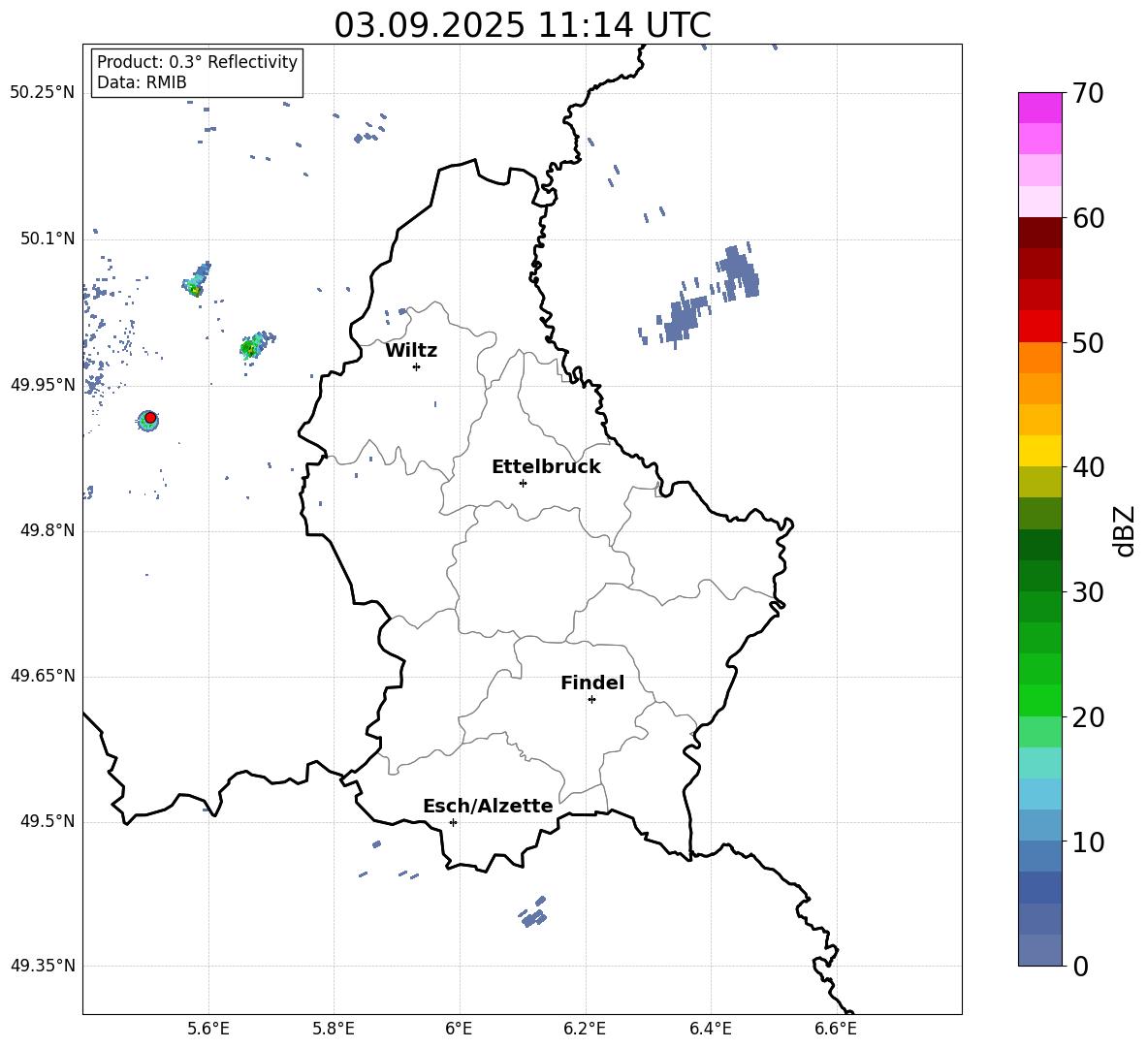Click the title "03.09.2025 11:14 UTC"
This screenshot has height=1048, width=1148.
click(522, 25)
